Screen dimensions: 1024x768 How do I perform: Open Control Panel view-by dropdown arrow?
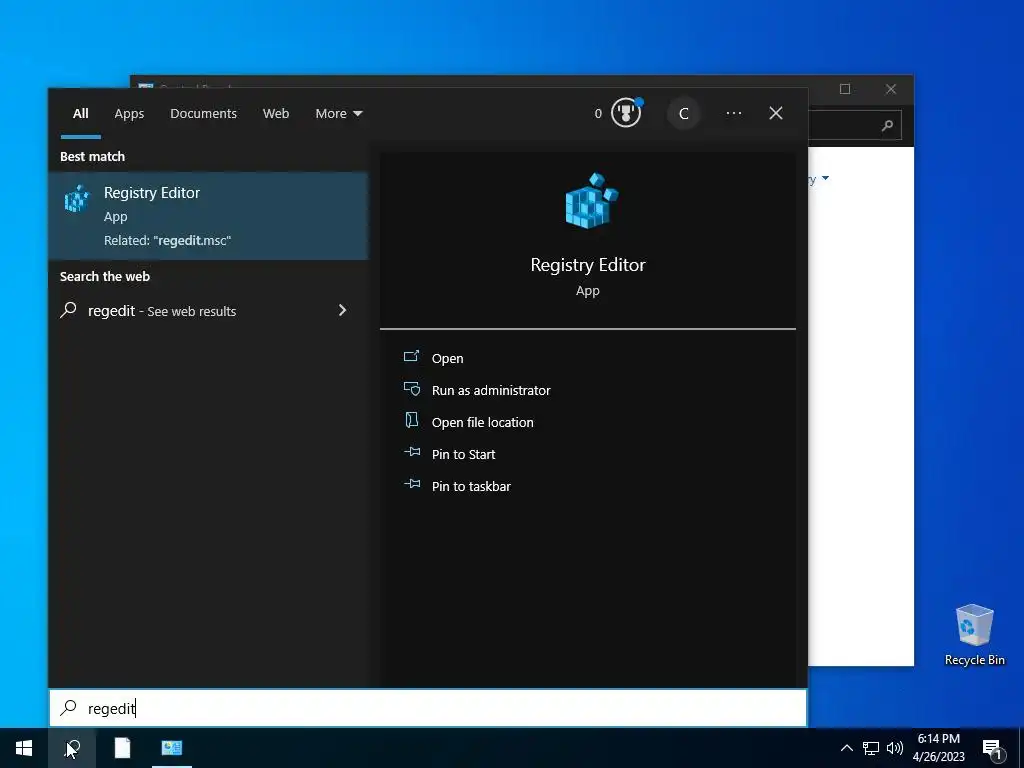click(x=825, y=178)
